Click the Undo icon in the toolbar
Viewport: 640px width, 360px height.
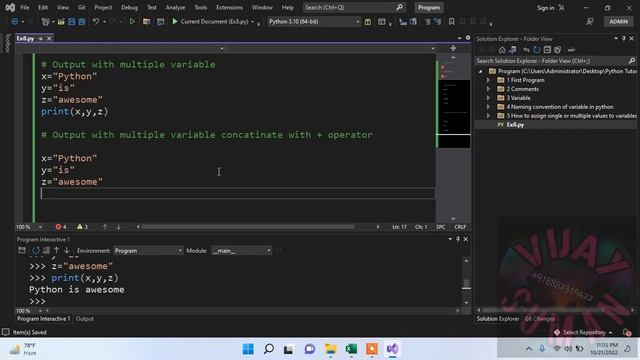(x=96, y=22)
